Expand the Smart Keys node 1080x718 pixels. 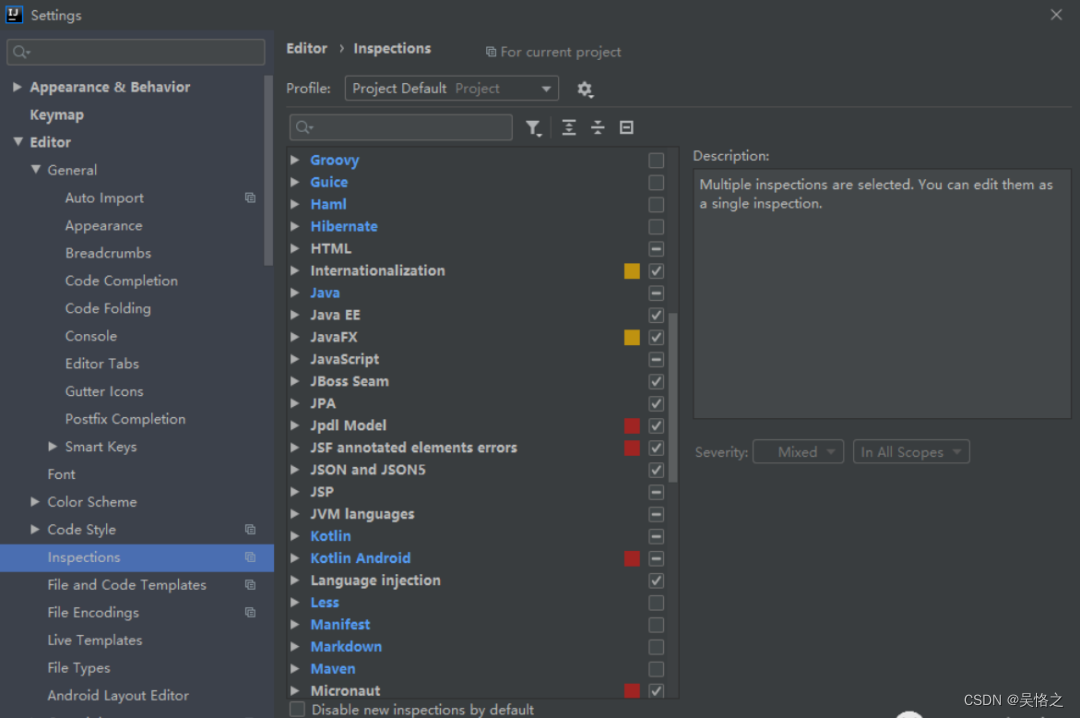pyautogui.click(x=53, y=447)
